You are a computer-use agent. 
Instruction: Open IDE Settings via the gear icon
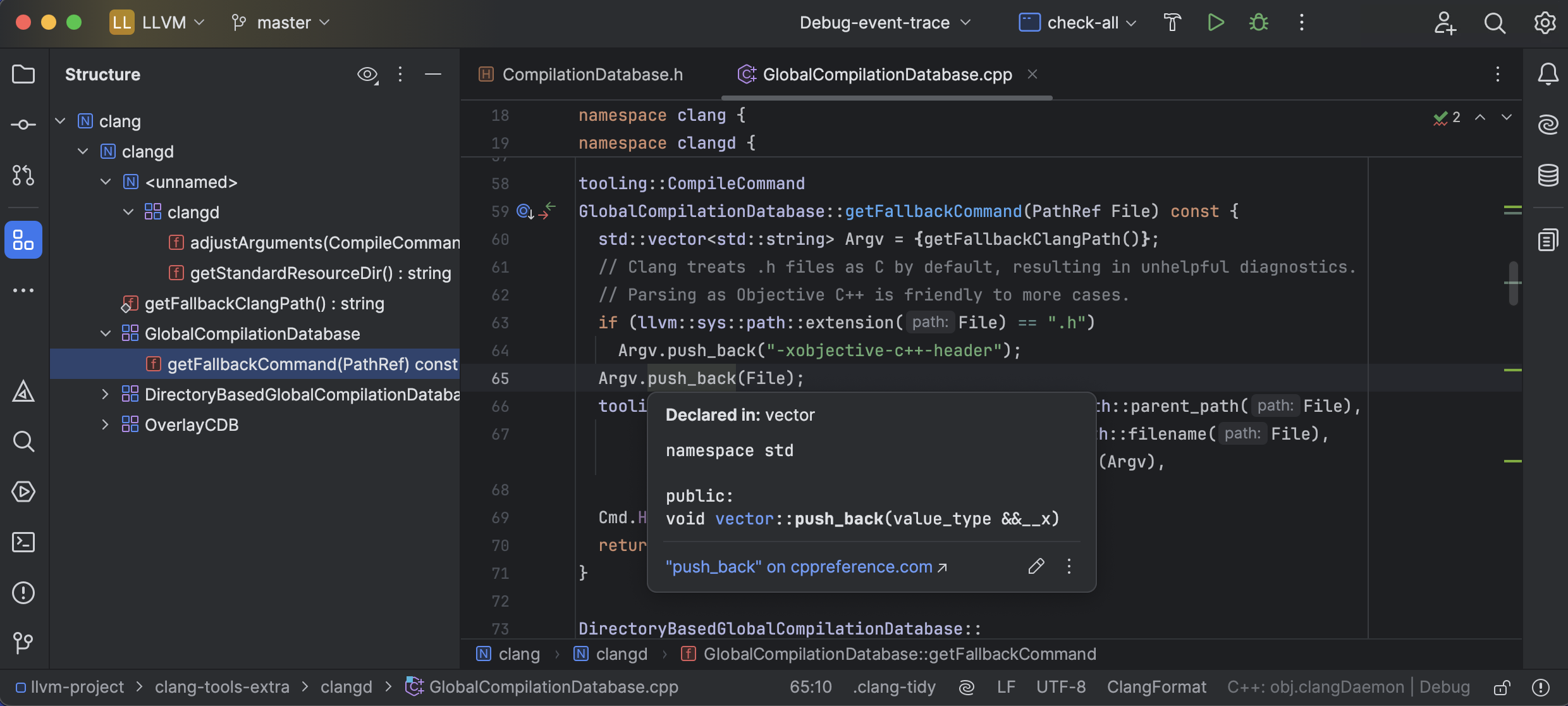(x=1545, y=23)
